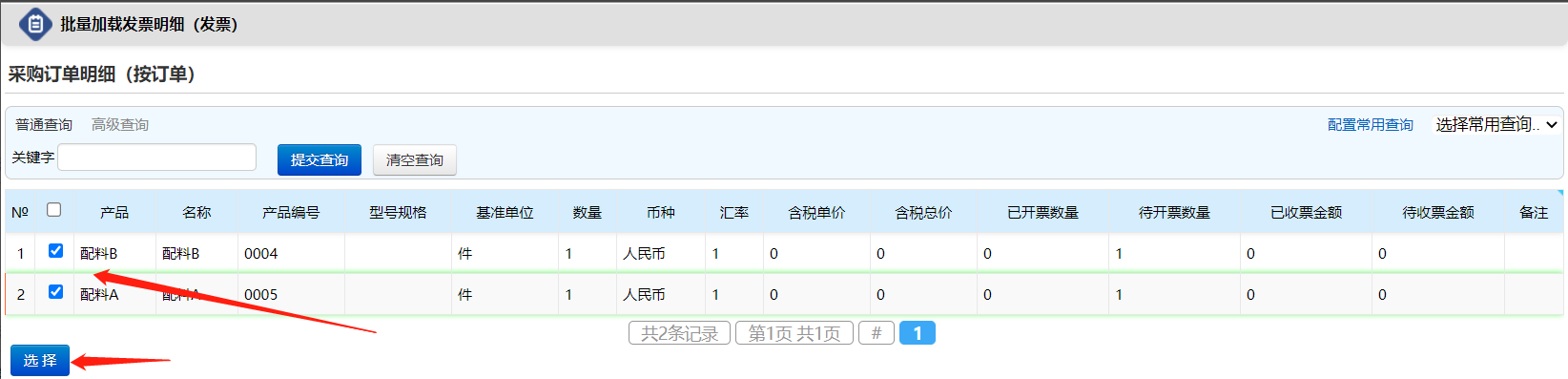Click the 清空查询 button
This screenshot has width=1568, height=379.
click(x=415, y=160)
